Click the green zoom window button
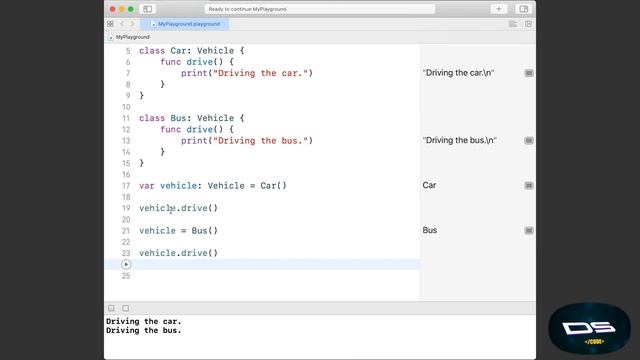The height and width of the screenshot is (360, 640). pyautogui.click(x=131, y=9)
